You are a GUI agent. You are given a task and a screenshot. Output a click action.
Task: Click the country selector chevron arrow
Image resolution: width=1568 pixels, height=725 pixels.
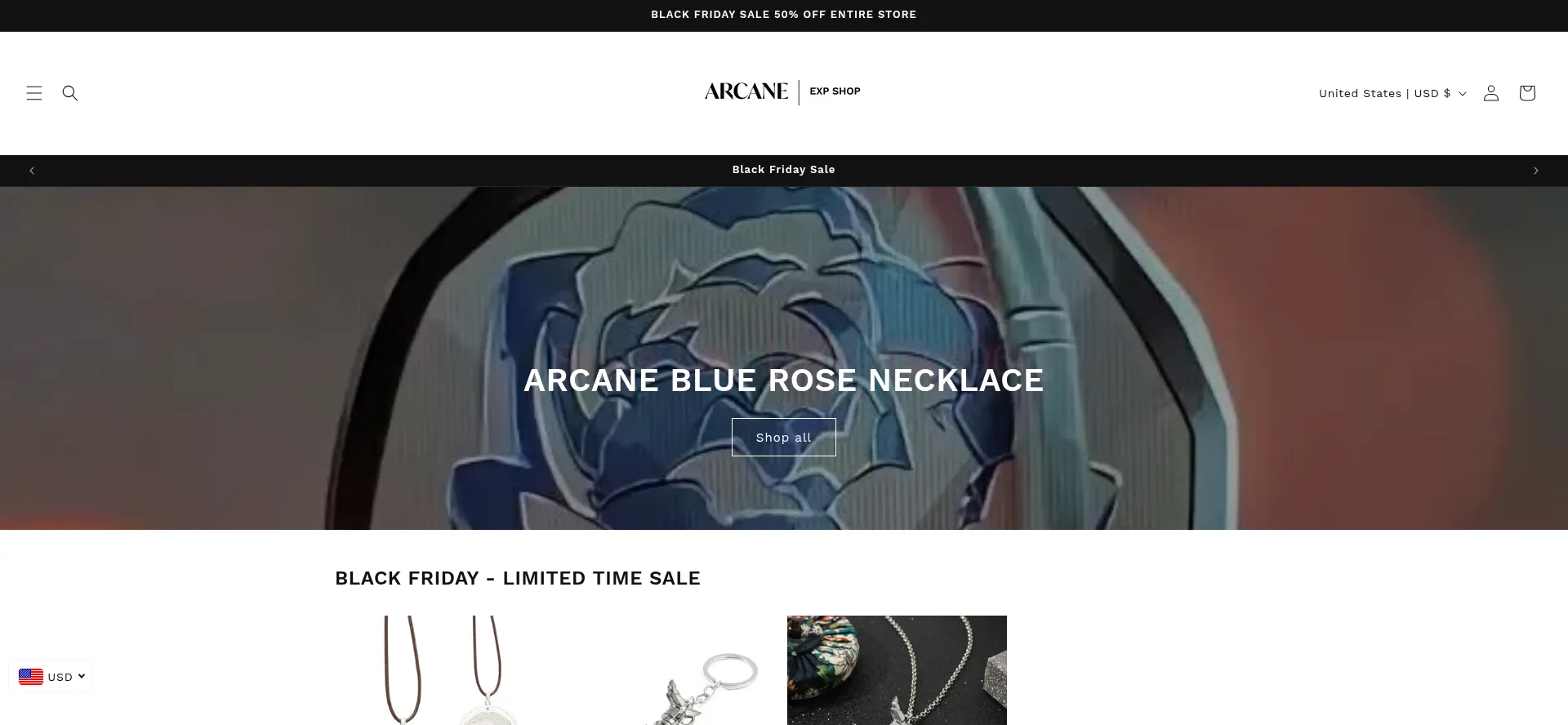pyautogui.click(x=1463, y=94)
